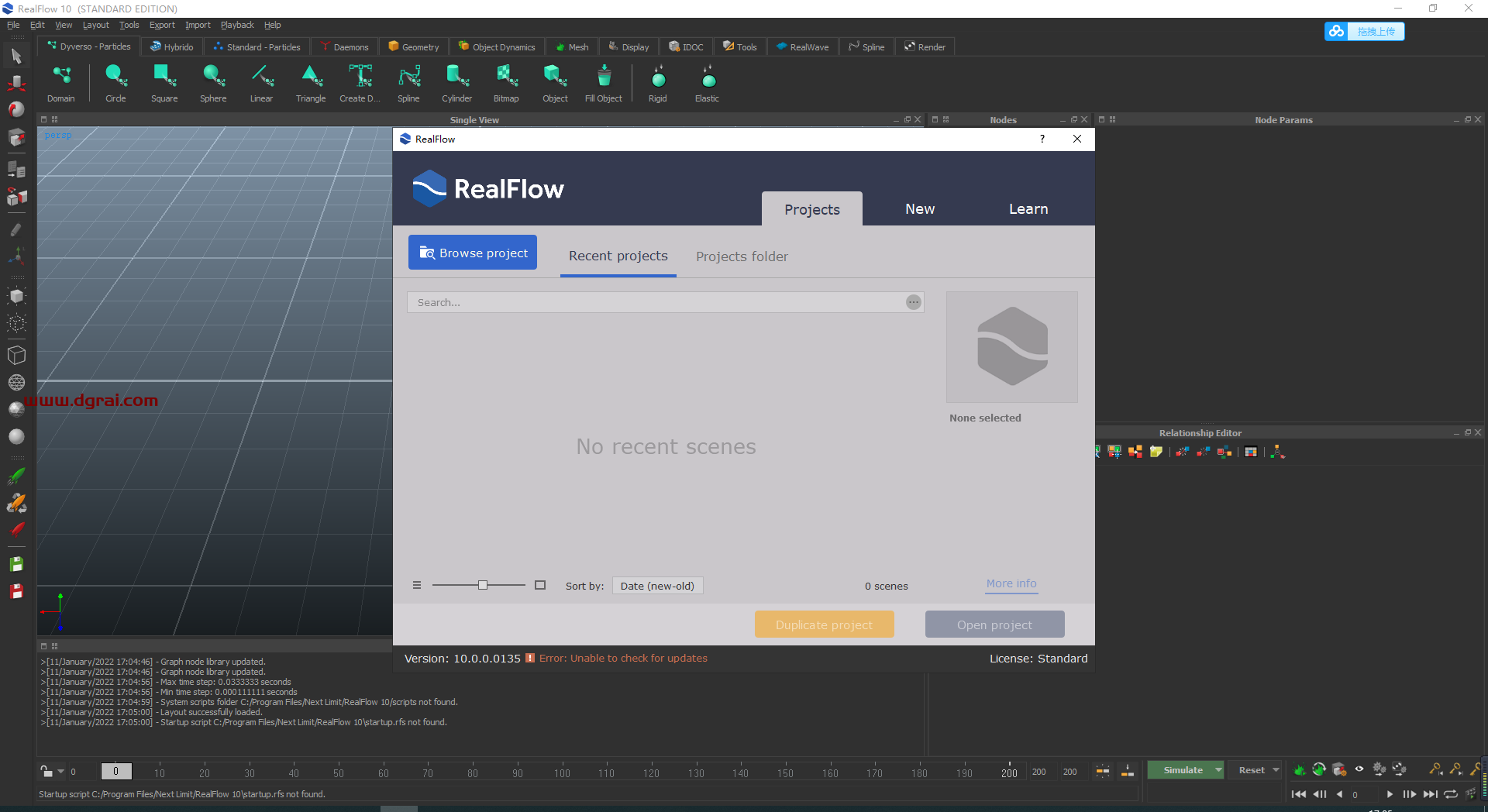1488x812 pixels.
Task: Switch to large thumbnail icon beside slider
Action: pos(540,585)
